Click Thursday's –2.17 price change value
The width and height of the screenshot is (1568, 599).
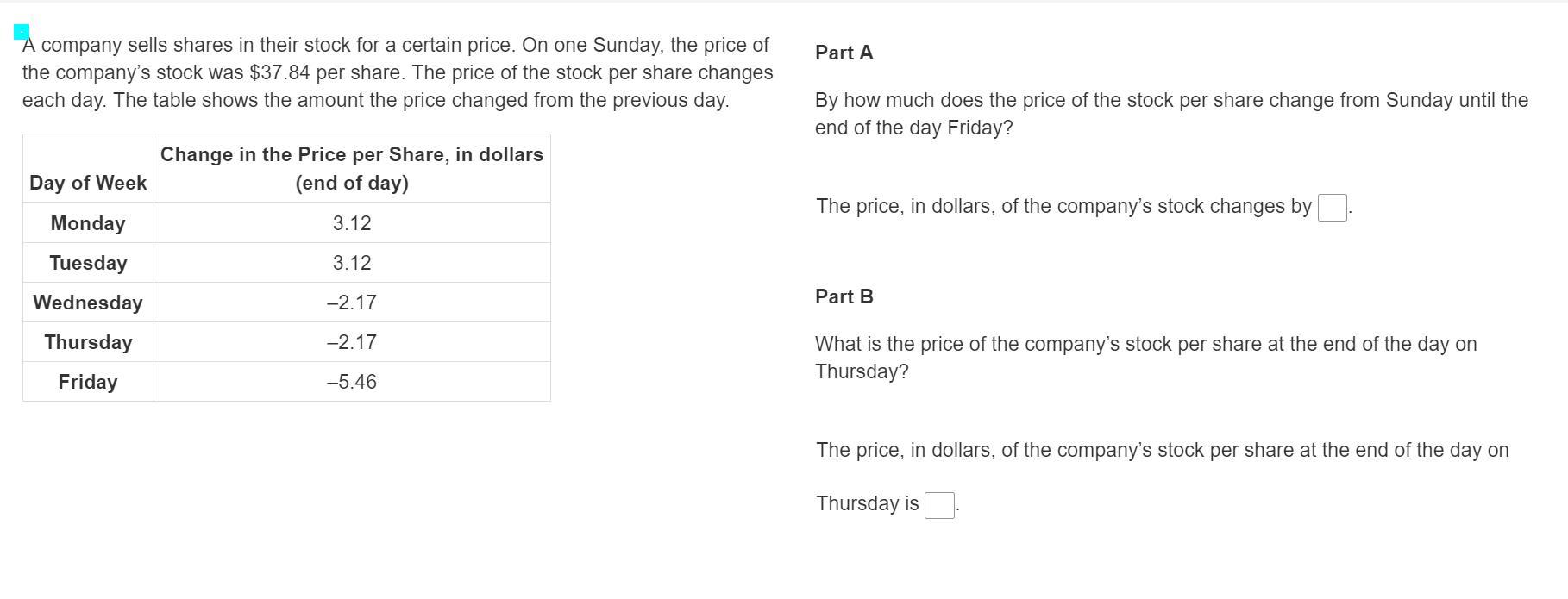coord(352,342)
